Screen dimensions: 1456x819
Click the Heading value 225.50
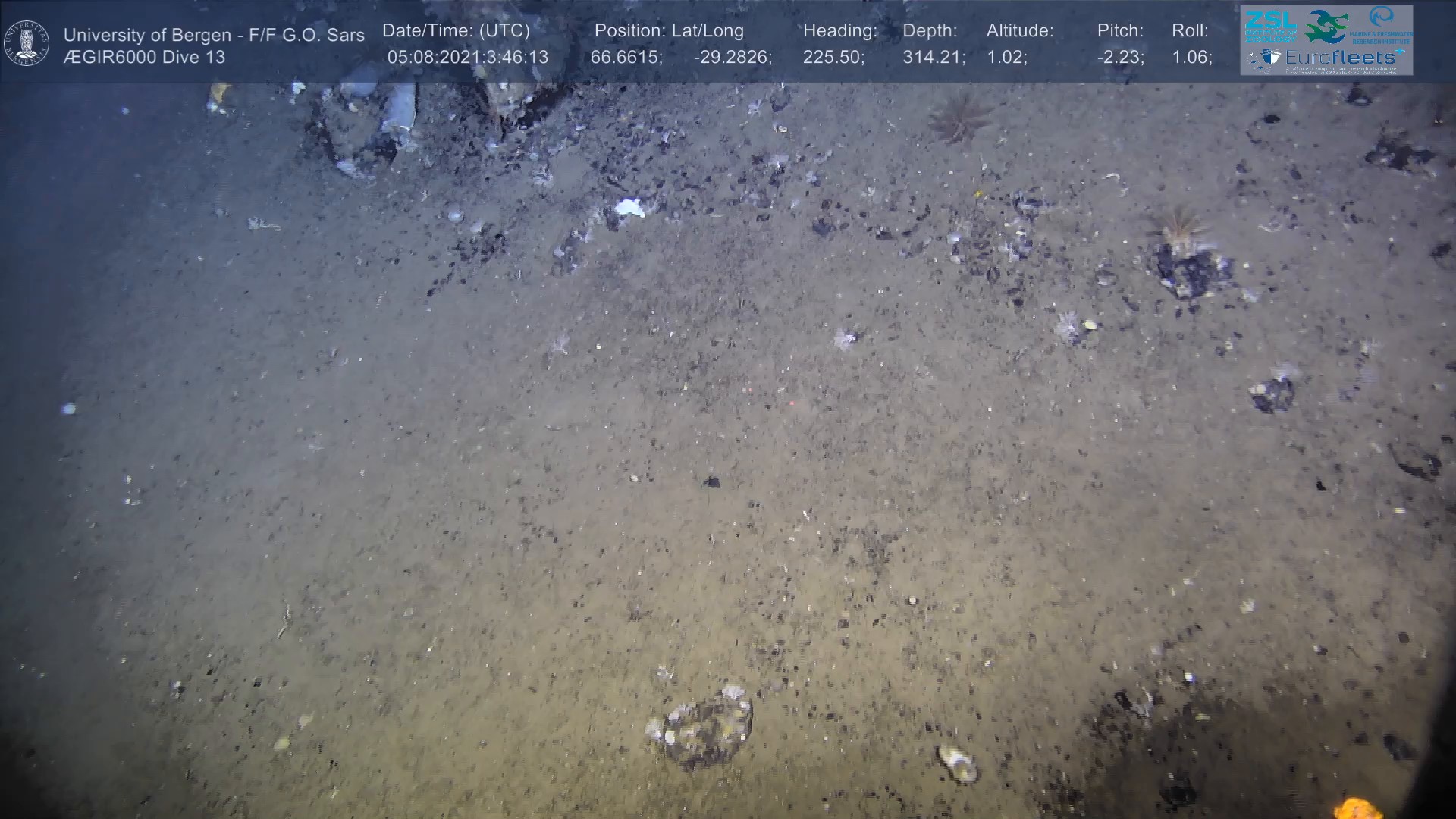tap(833, 57)
